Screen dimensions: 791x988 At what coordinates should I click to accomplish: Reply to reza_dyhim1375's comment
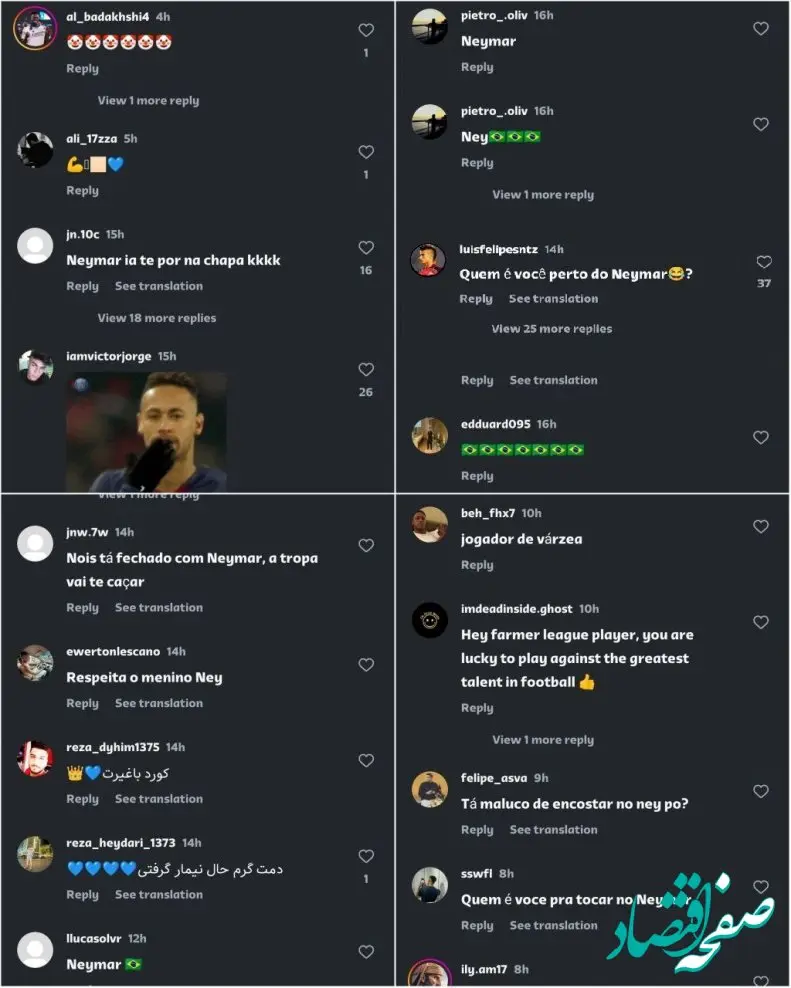pyautogui.click(x=82, y=799)
